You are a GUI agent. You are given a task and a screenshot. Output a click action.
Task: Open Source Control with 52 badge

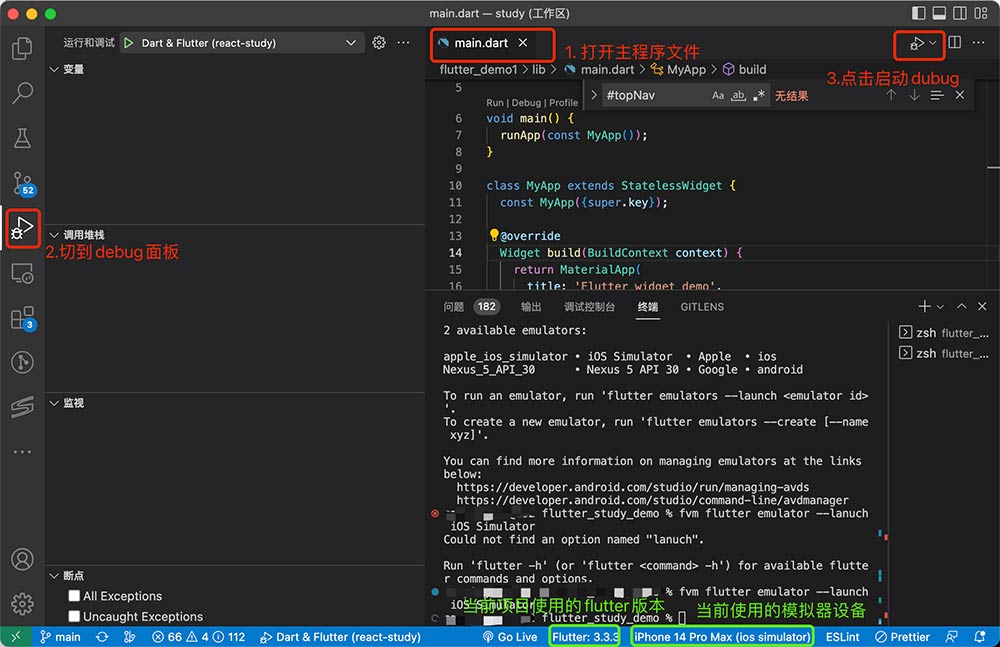[22, 183]
